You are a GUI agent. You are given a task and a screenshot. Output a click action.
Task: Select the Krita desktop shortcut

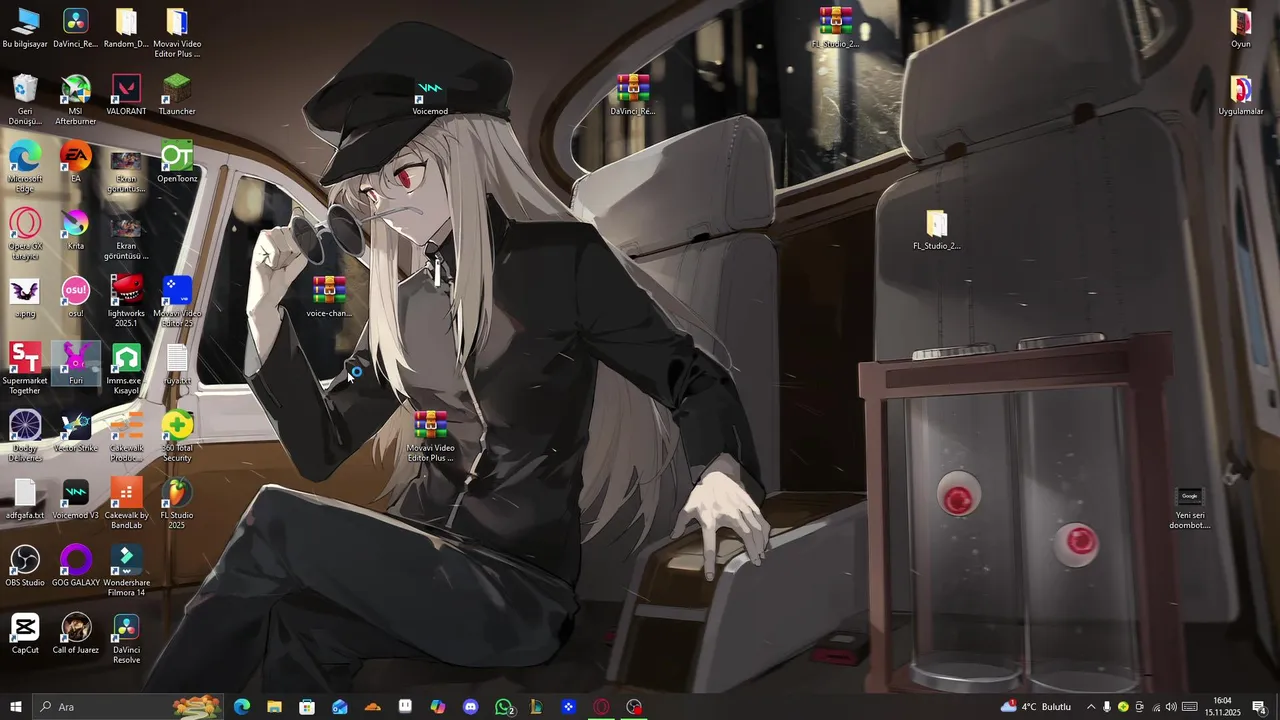click(76, 230)
